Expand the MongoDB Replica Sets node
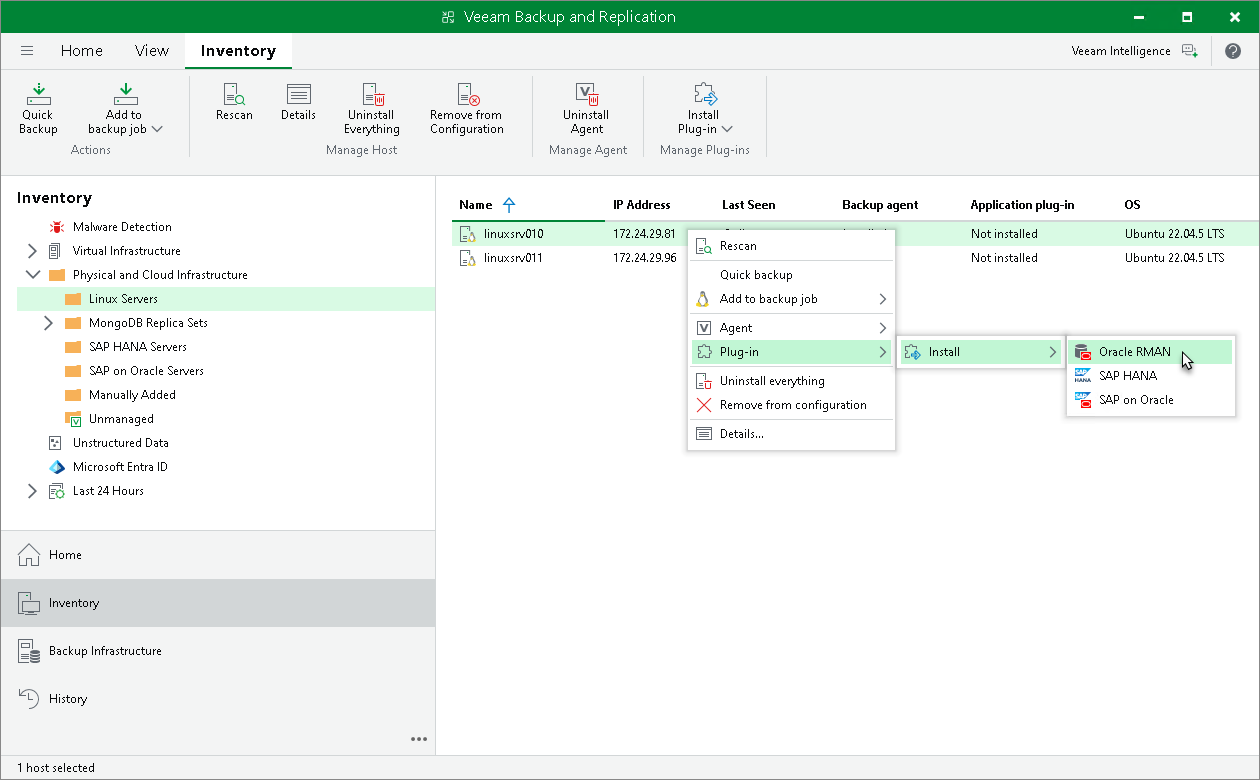This screenshot has width=1260, height=780. pos(48,323)
